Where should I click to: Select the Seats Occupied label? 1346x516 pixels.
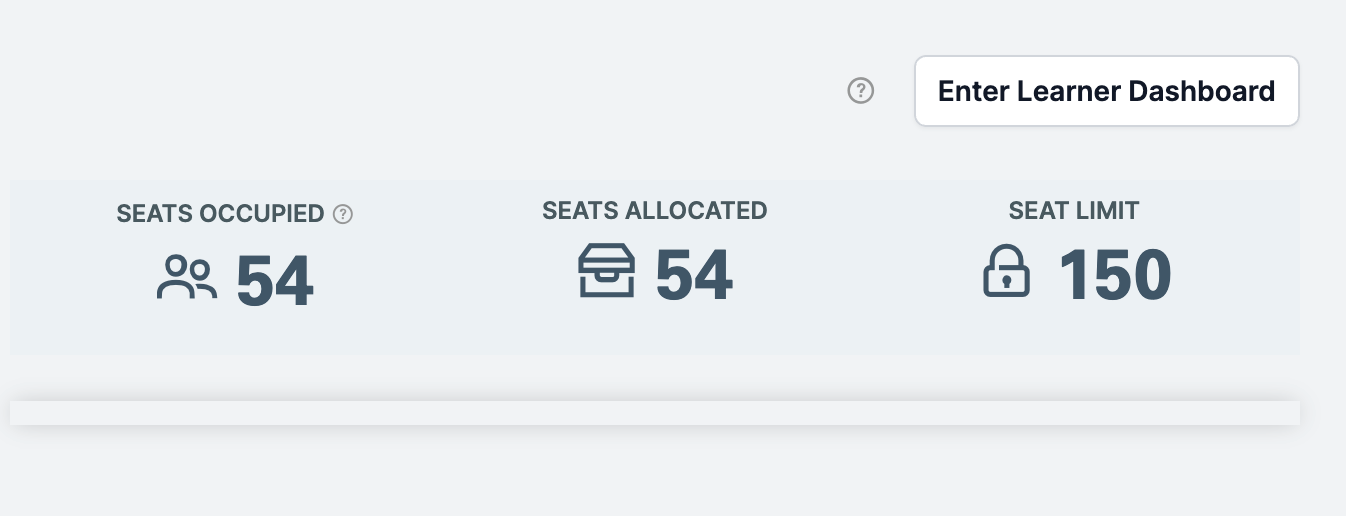click(221, 213)
